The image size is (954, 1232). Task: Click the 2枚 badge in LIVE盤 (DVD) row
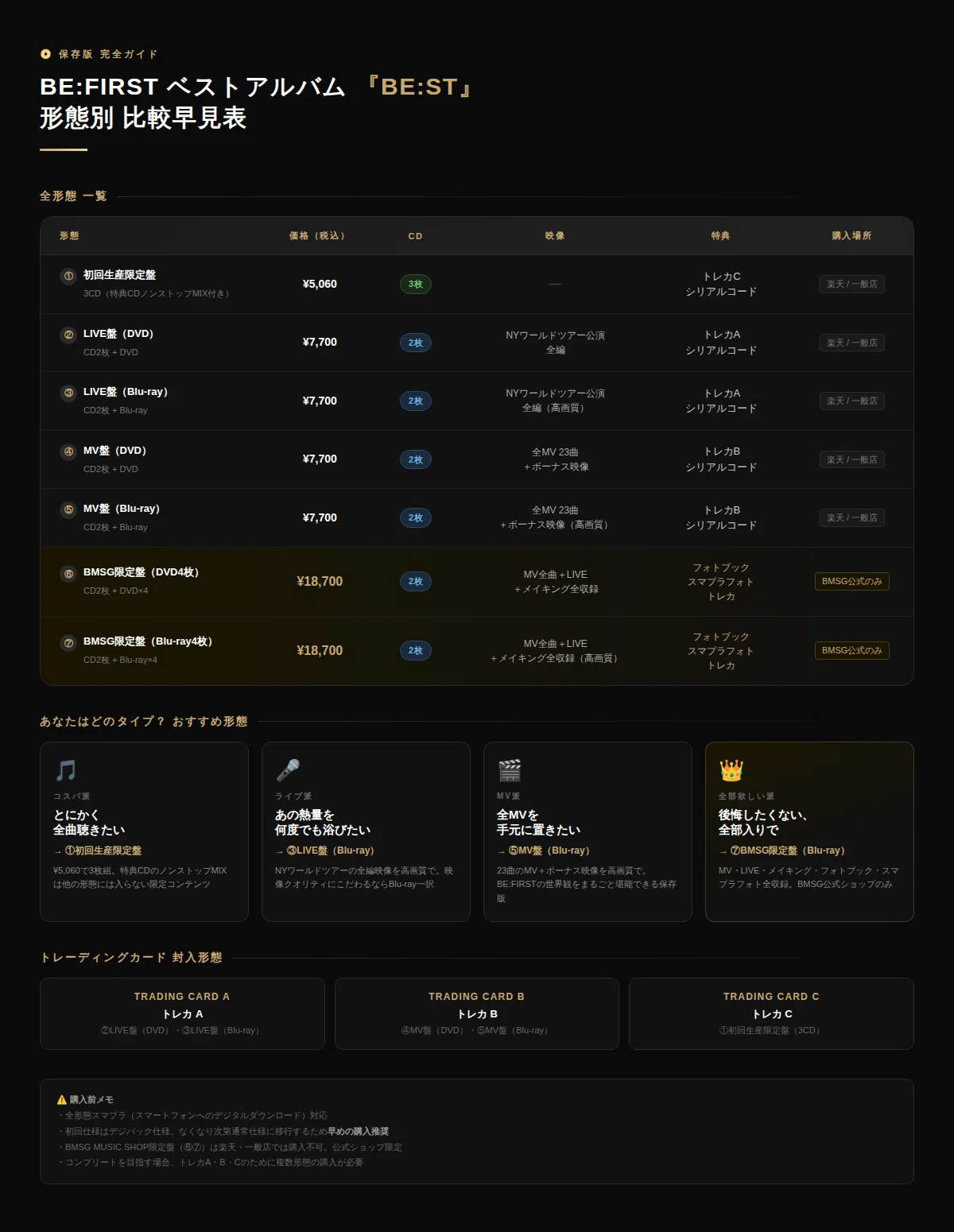click(415, 343)
